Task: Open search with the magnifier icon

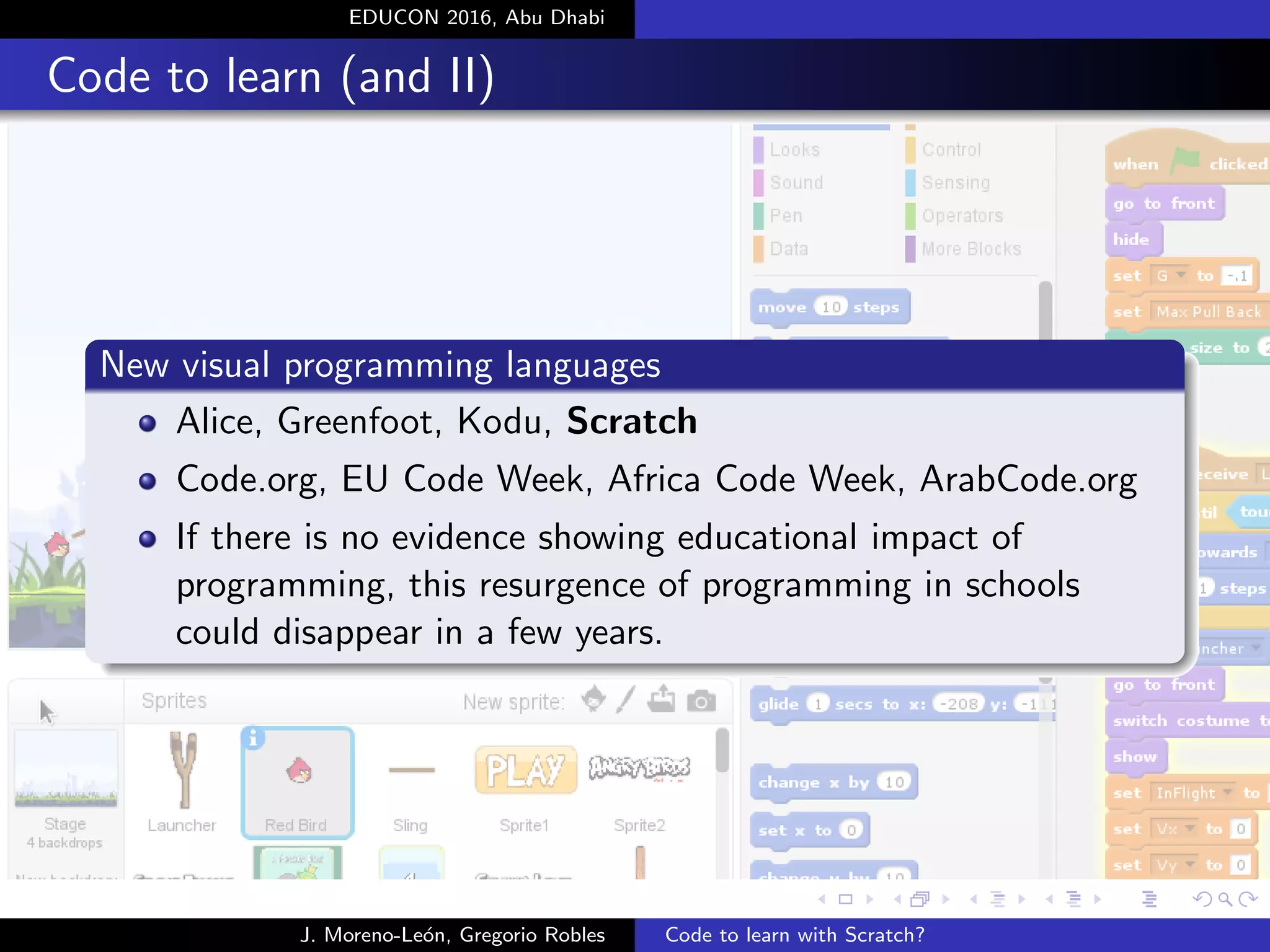Action: click(x=1225, y=899)
